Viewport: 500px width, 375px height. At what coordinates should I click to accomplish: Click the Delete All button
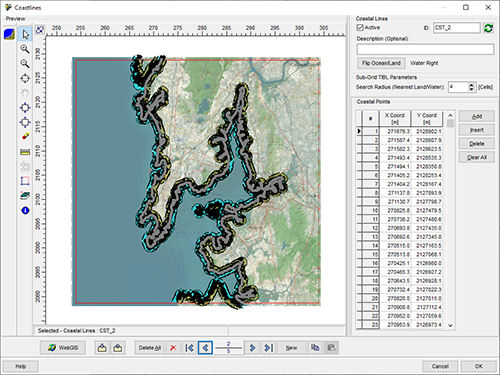point(150,348)
